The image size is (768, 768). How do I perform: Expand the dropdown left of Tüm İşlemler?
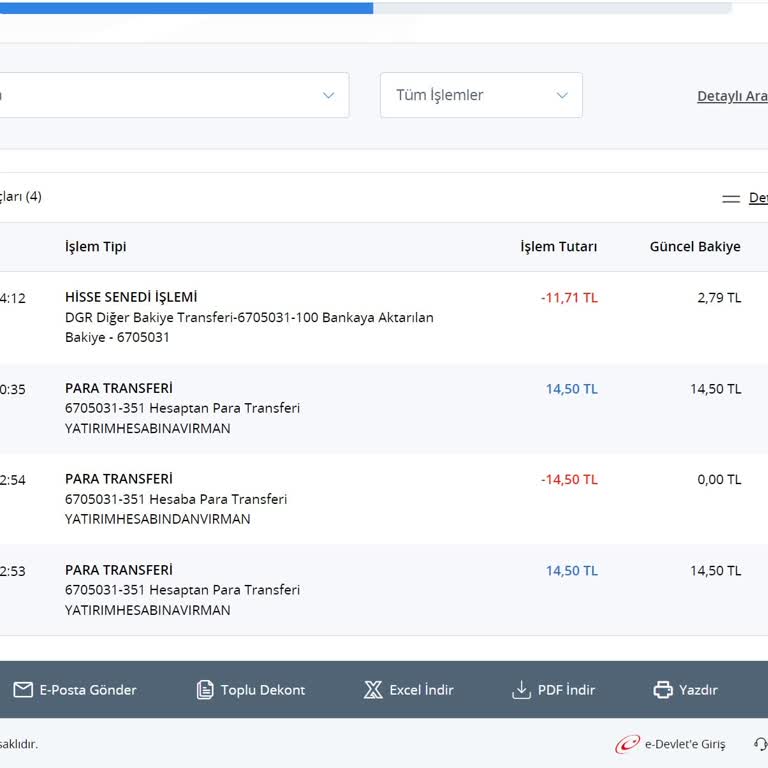click(174, 95)
